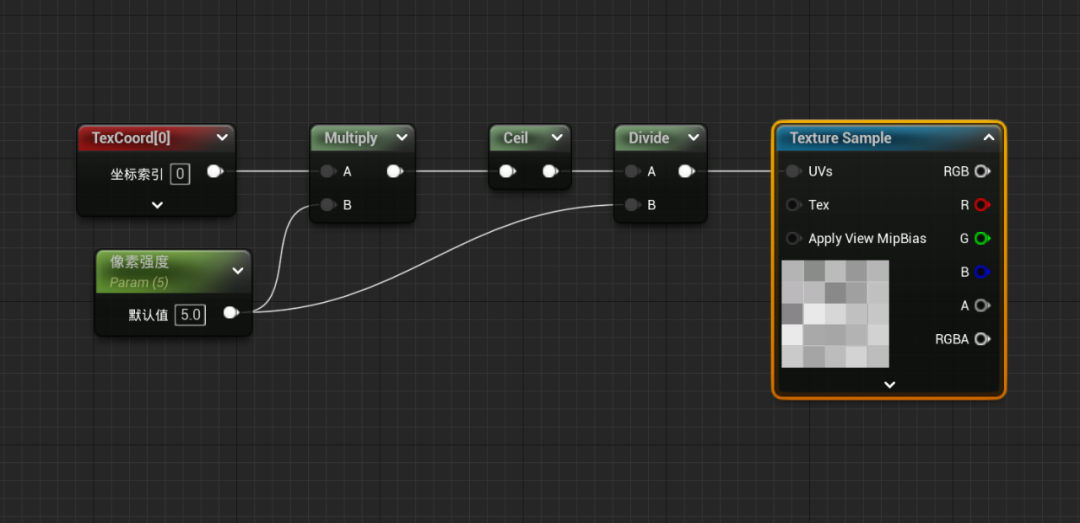Click the Texture Sample RGBA output pin

tap(982, 339)
